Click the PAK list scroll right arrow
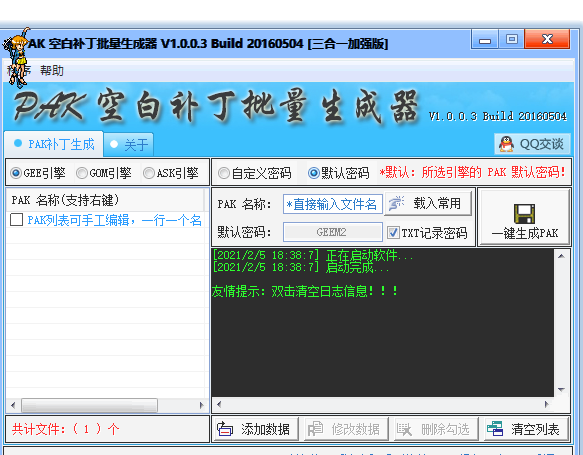 [x=202, y=405]
